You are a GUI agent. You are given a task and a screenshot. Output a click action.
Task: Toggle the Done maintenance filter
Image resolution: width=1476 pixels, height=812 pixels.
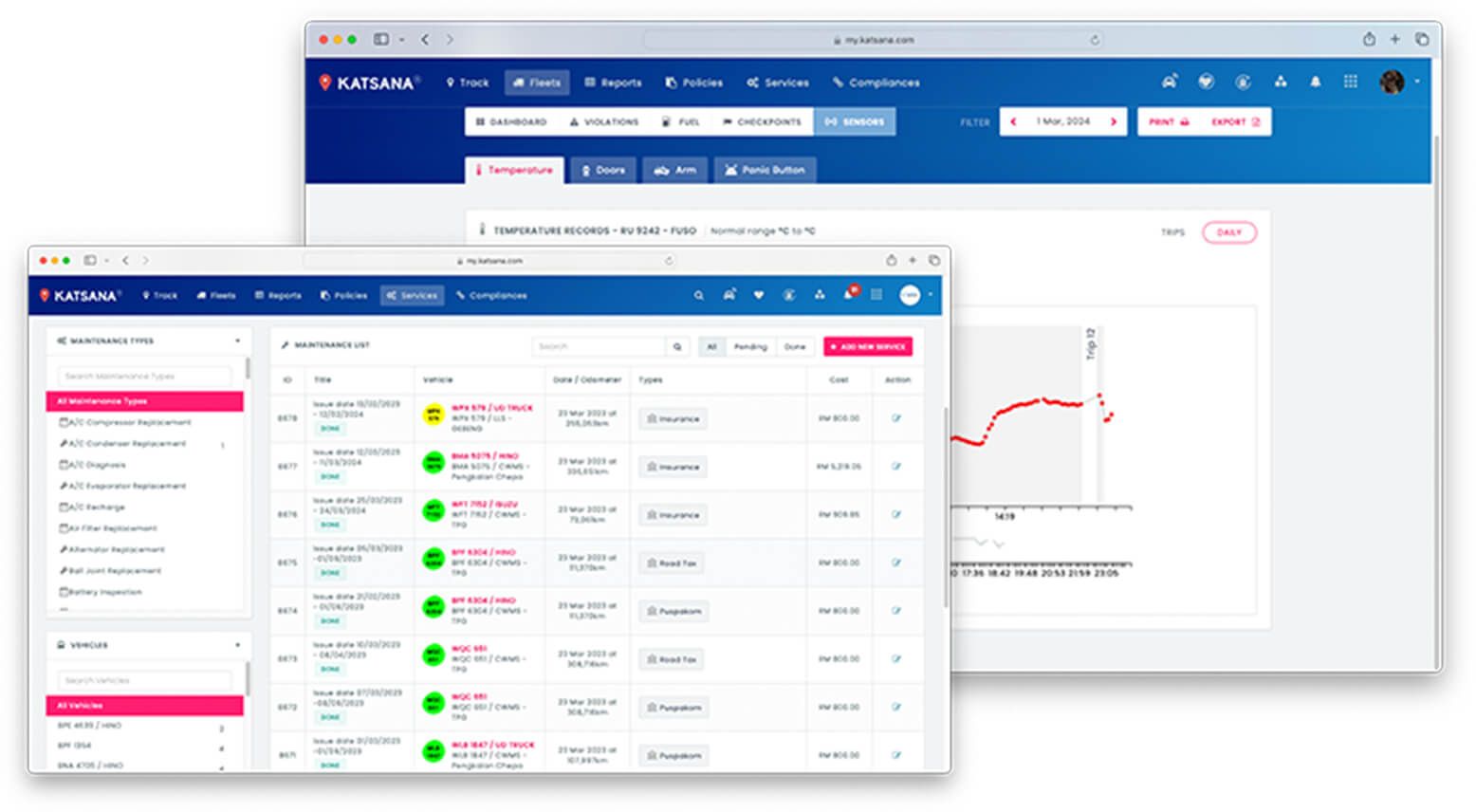pos(796,346)
